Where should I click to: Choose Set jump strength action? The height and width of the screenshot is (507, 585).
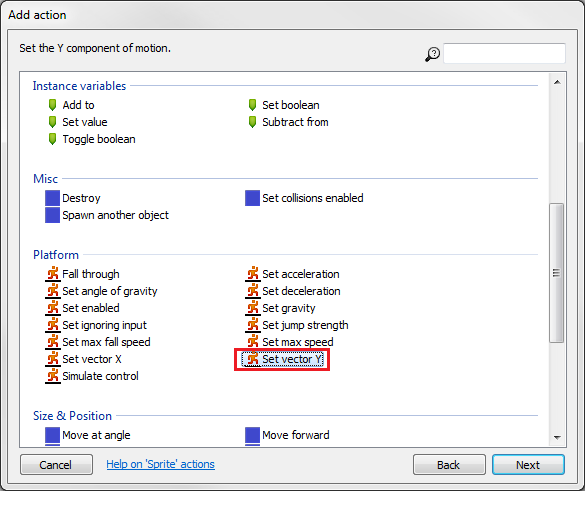[297, 325]
